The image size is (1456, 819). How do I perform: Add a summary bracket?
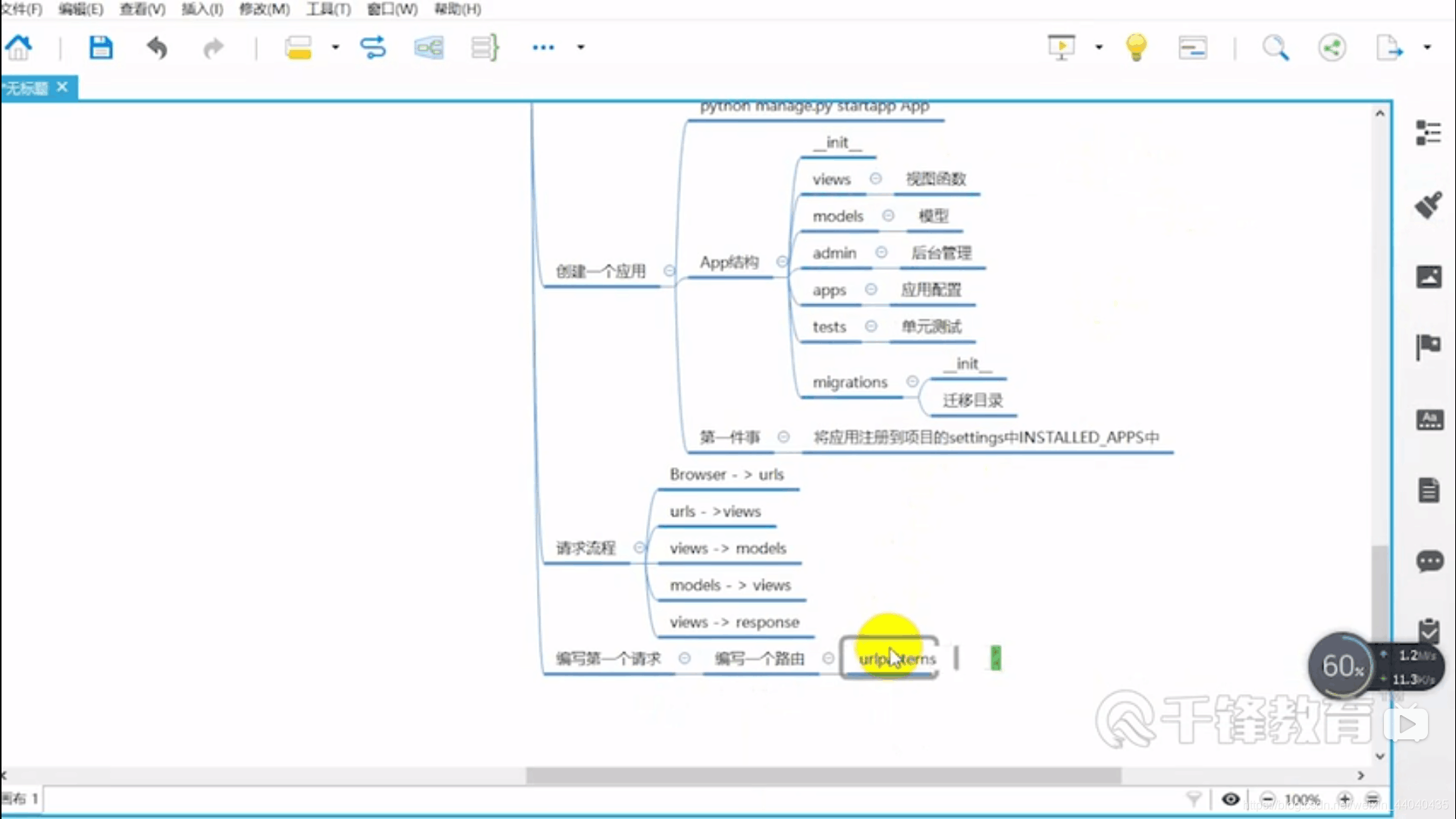485,48
